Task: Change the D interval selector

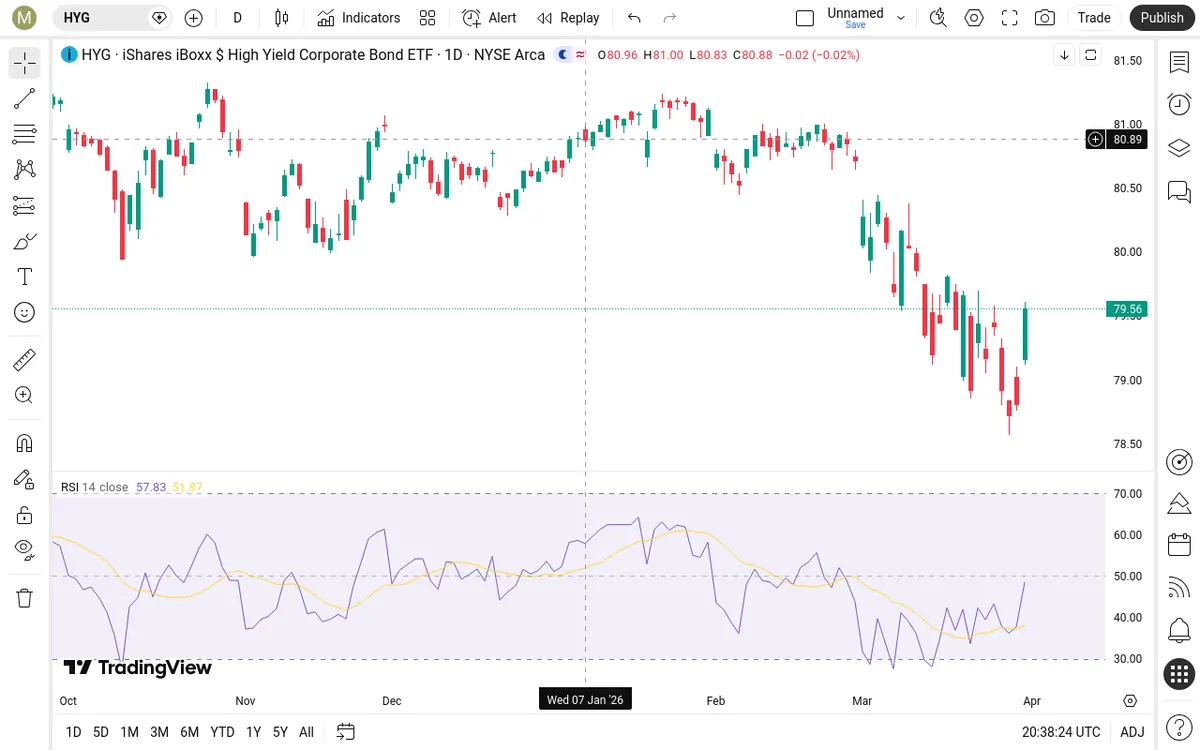Action: (x=237, y=18)
